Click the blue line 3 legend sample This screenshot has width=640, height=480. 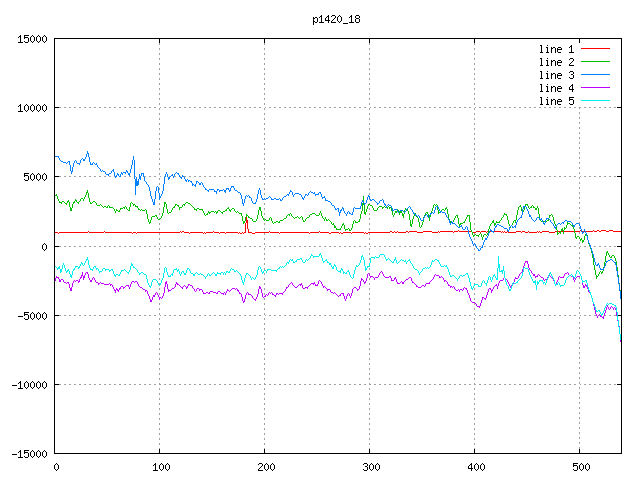(595, 75)
